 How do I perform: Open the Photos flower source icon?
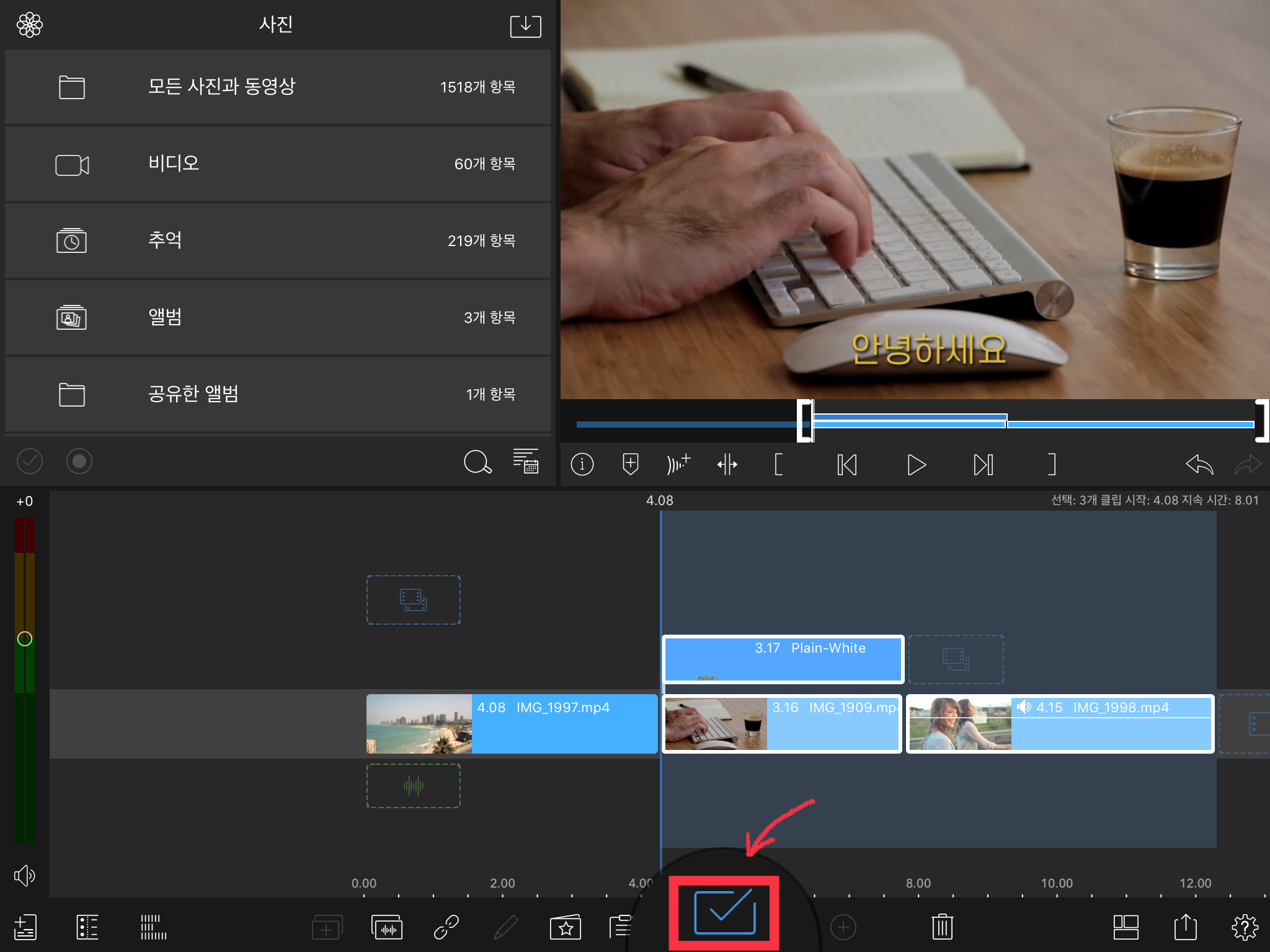pyautogui.click(x=30, y=25)
